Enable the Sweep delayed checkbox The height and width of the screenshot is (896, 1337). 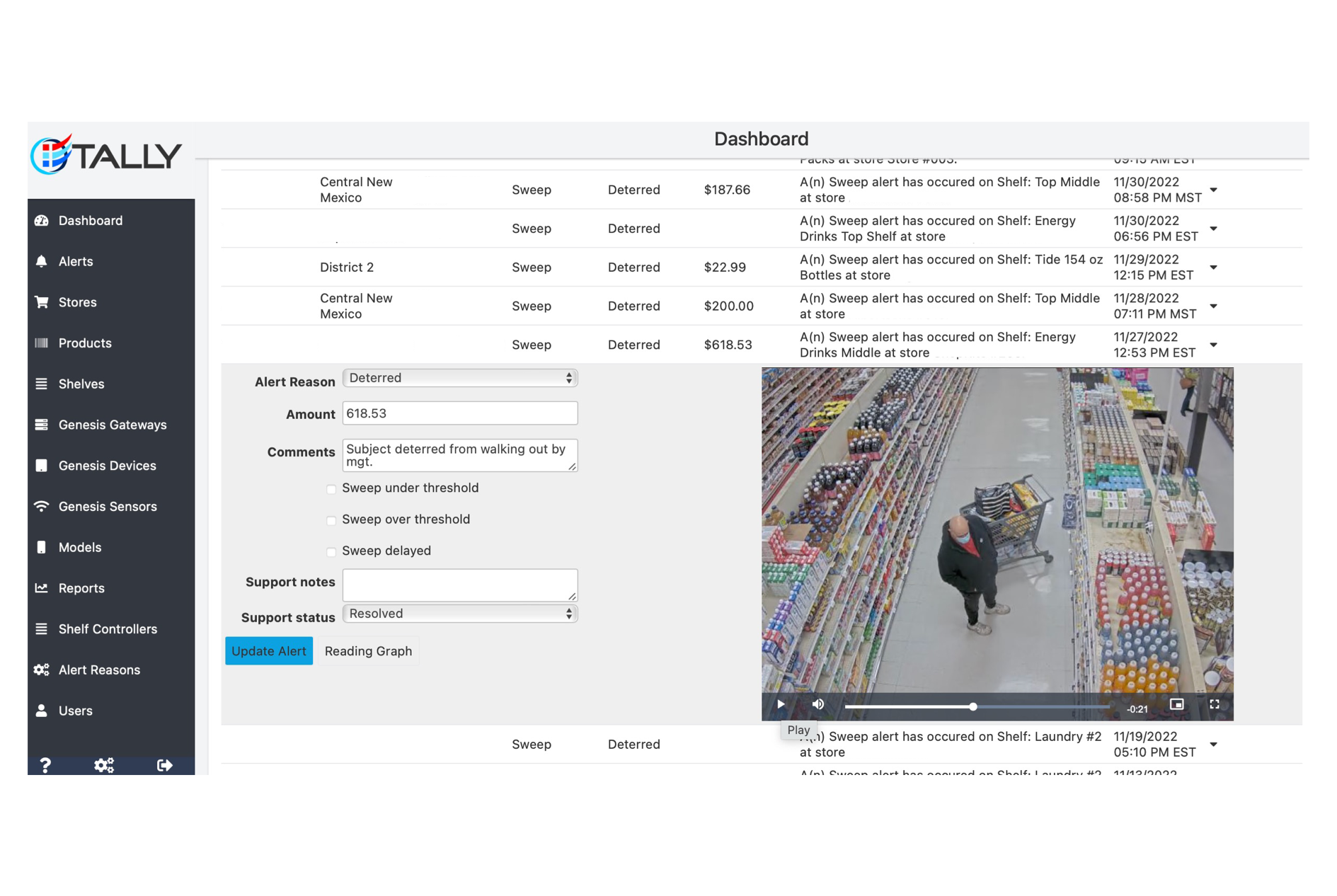click(331, 551)
